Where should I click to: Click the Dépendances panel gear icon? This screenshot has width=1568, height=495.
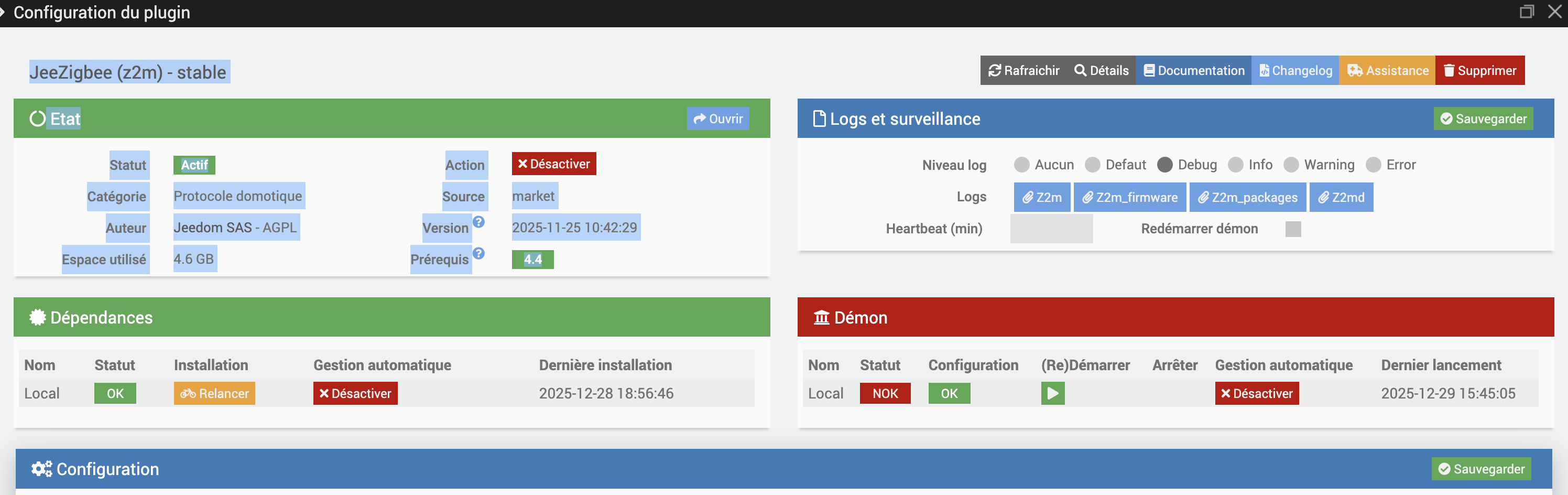pyautogui.click(x=38, y=317)
